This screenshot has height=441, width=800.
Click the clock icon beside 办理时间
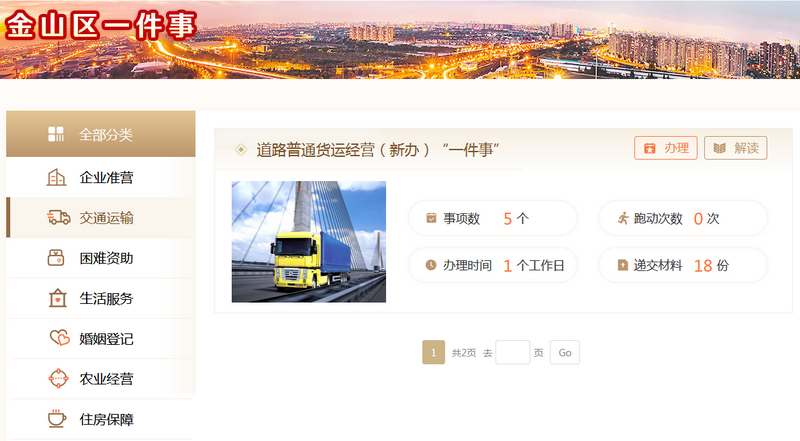coord(431,265)
